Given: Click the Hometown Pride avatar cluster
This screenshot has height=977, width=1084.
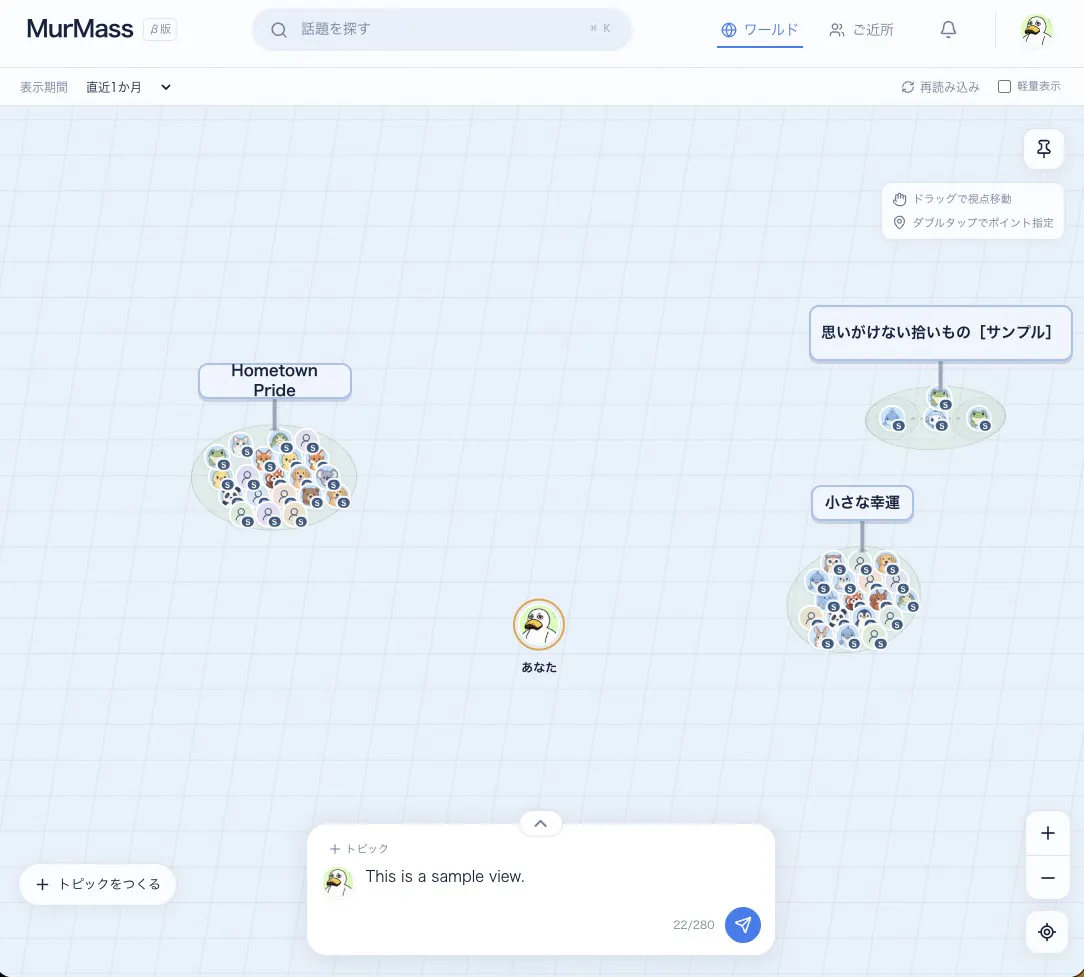Looking at the screenshot, I should pos(274,478).
